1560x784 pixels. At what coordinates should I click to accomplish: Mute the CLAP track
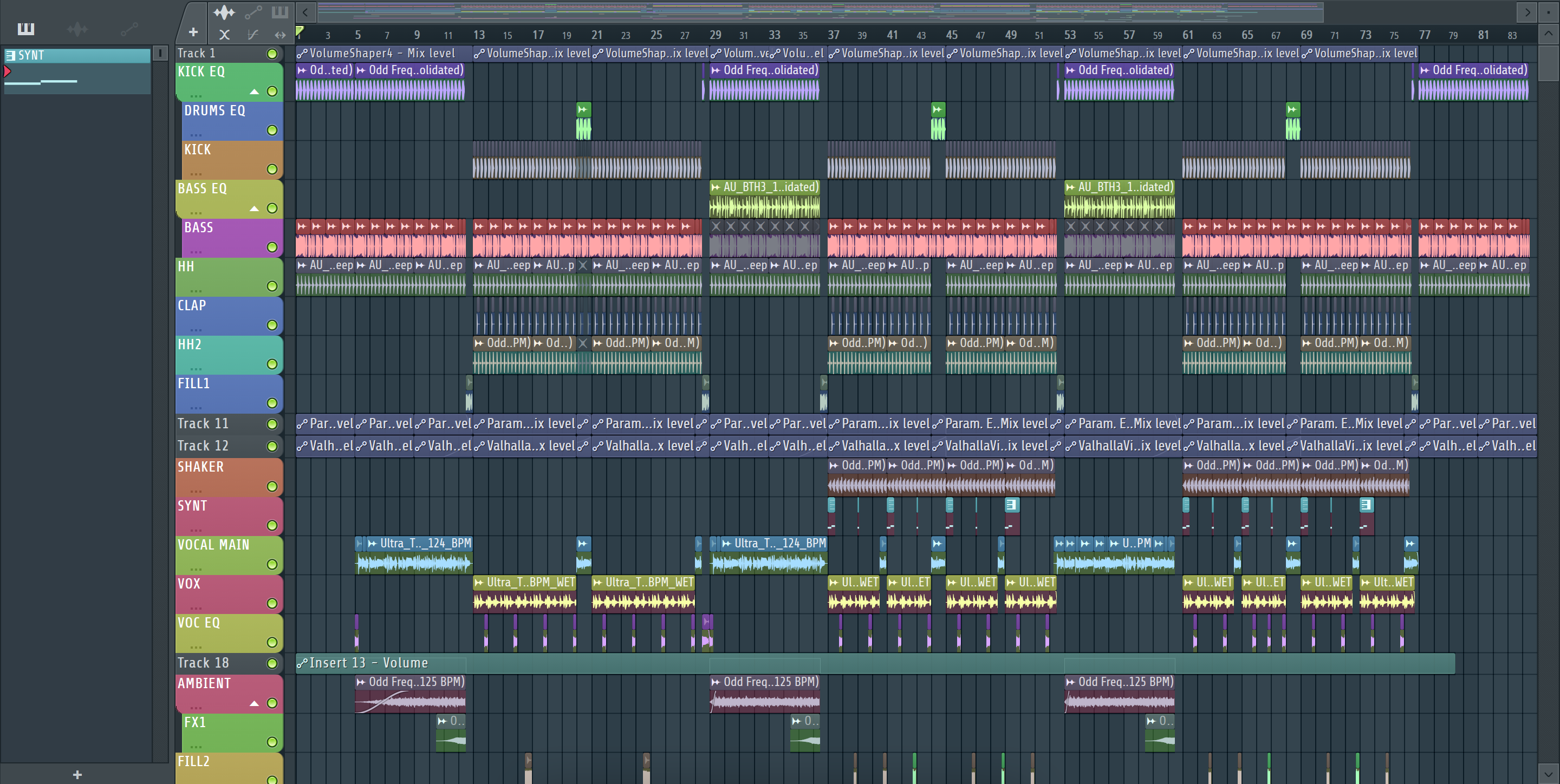click(272, 325)
